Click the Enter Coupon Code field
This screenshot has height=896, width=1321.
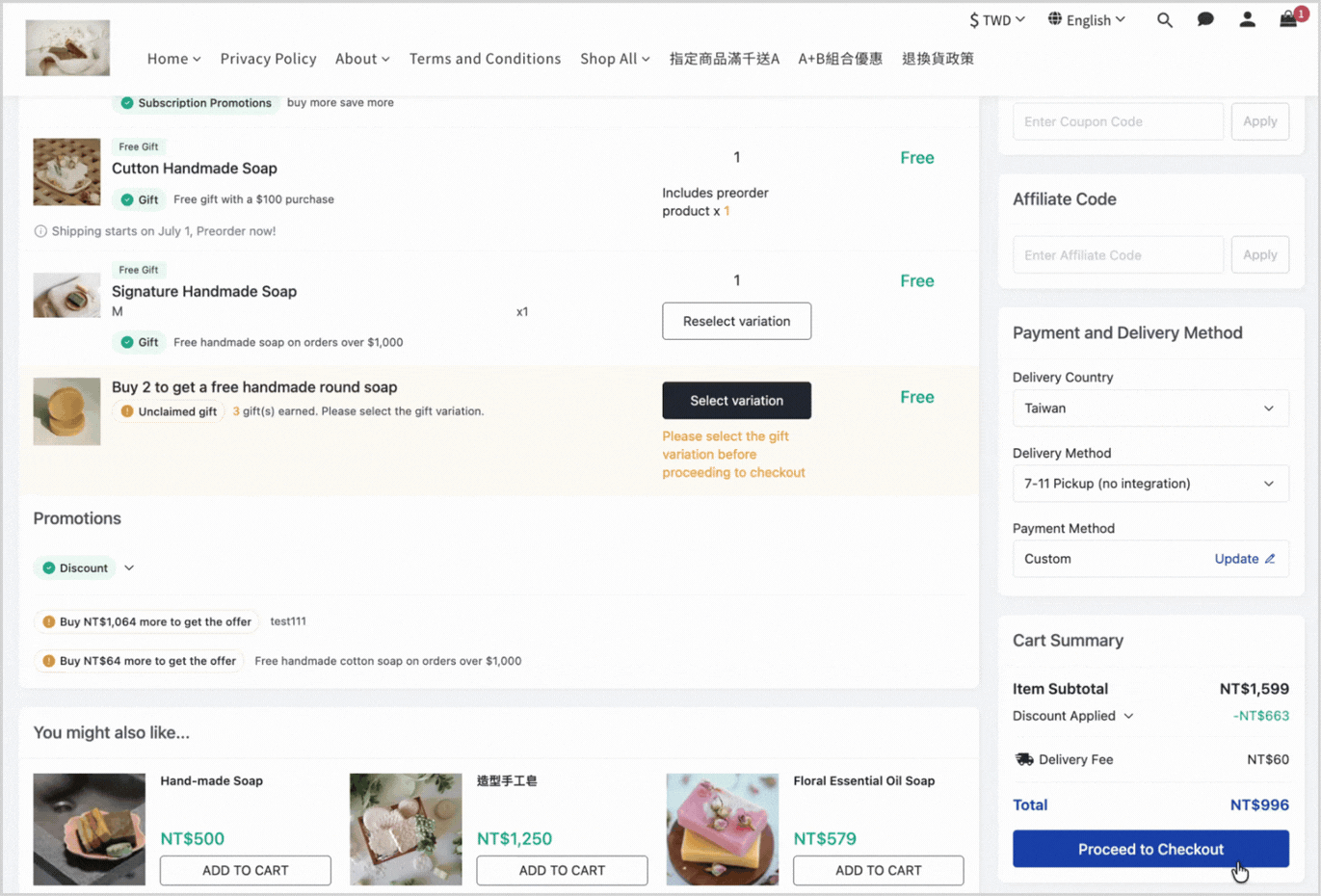click(1118, 121)
